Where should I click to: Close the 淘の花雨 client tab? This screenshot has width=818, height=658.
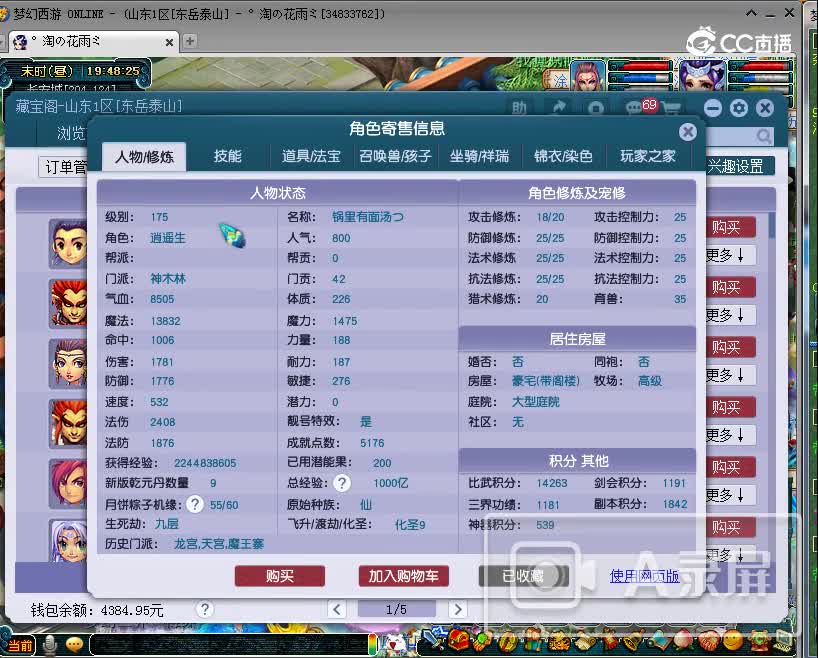169,42
